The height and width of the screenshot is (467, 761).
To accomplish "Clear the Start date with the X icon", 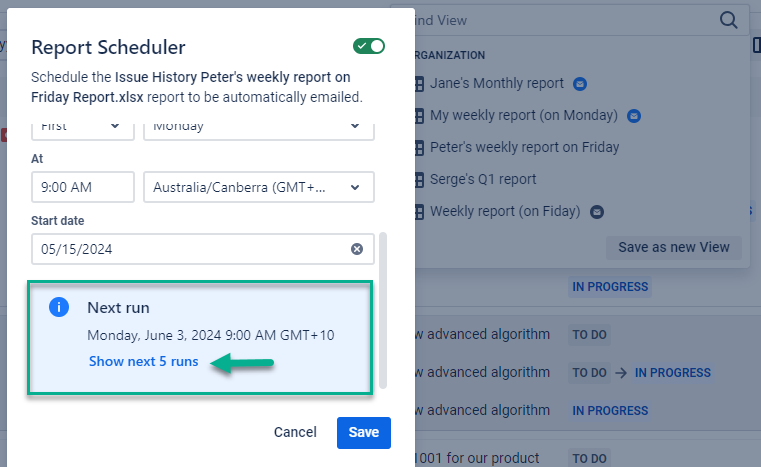I will [357, 249].
